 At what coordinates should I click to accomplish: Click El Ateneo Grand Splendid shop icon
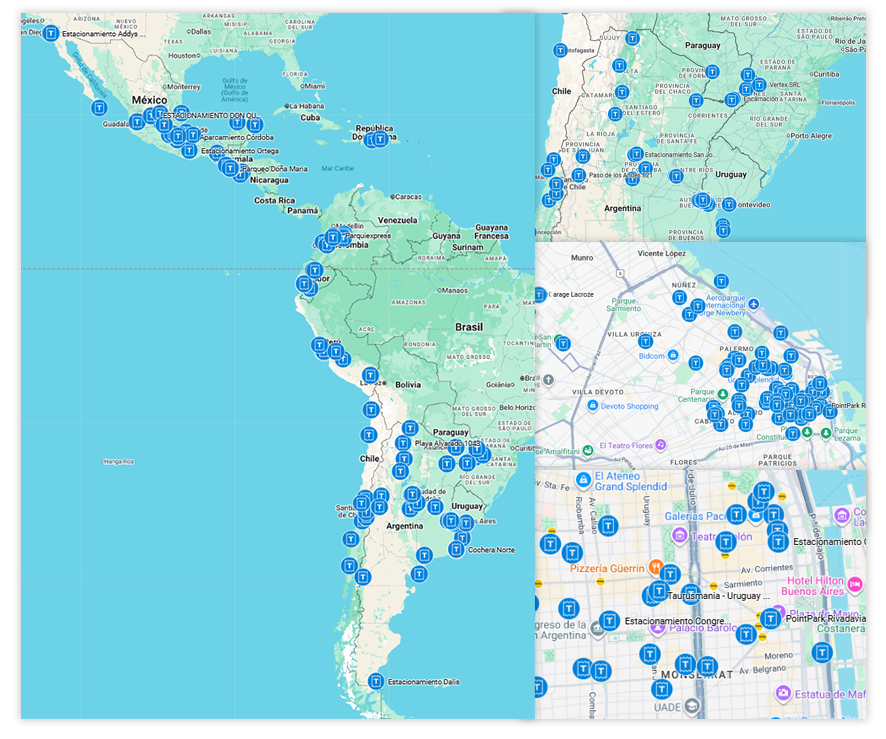[x=581, y=480]
